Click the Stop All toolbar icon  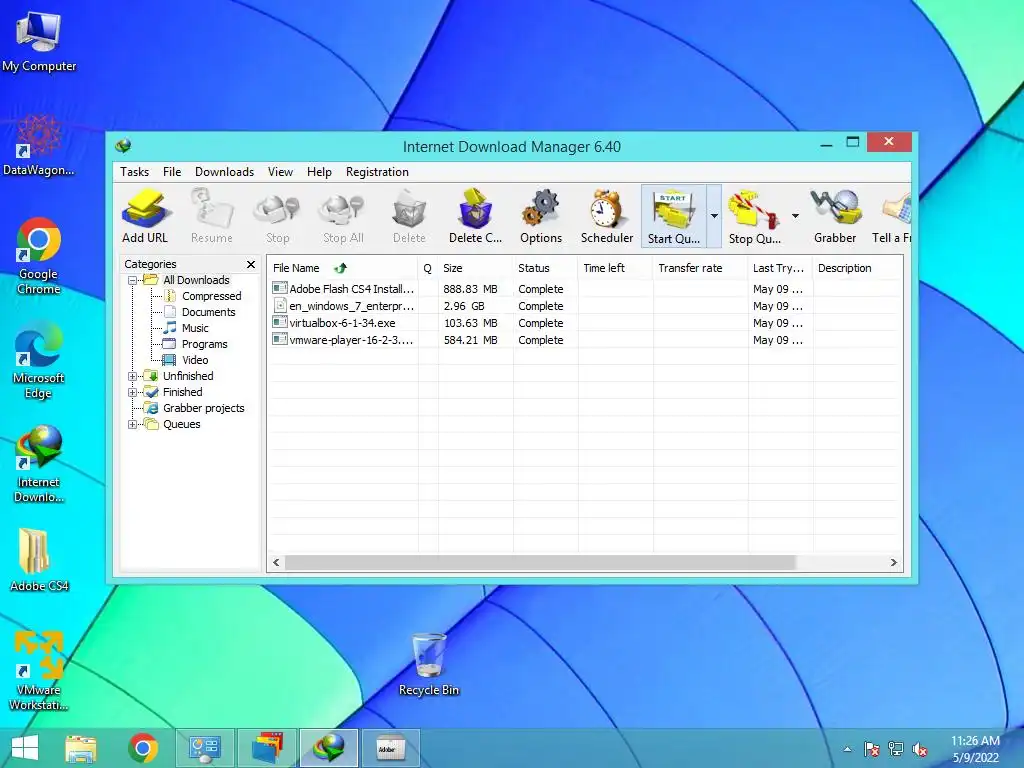click(x=343, y=216)
